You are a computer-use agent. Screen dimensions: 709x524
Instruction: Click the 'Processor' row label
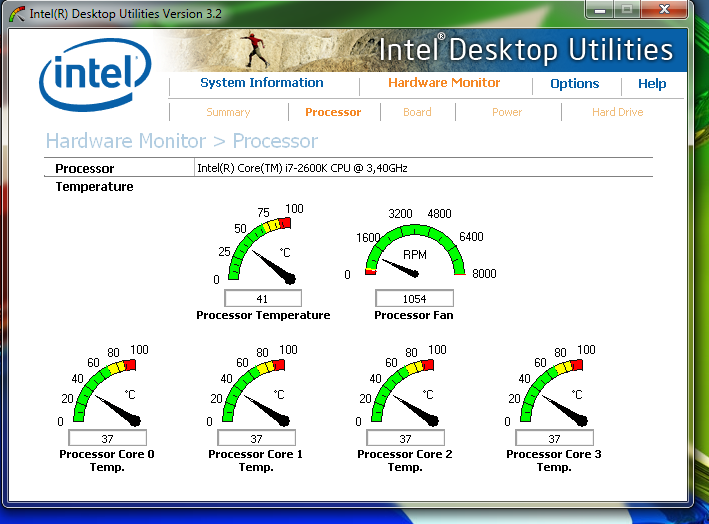click(x=85, y=169)
